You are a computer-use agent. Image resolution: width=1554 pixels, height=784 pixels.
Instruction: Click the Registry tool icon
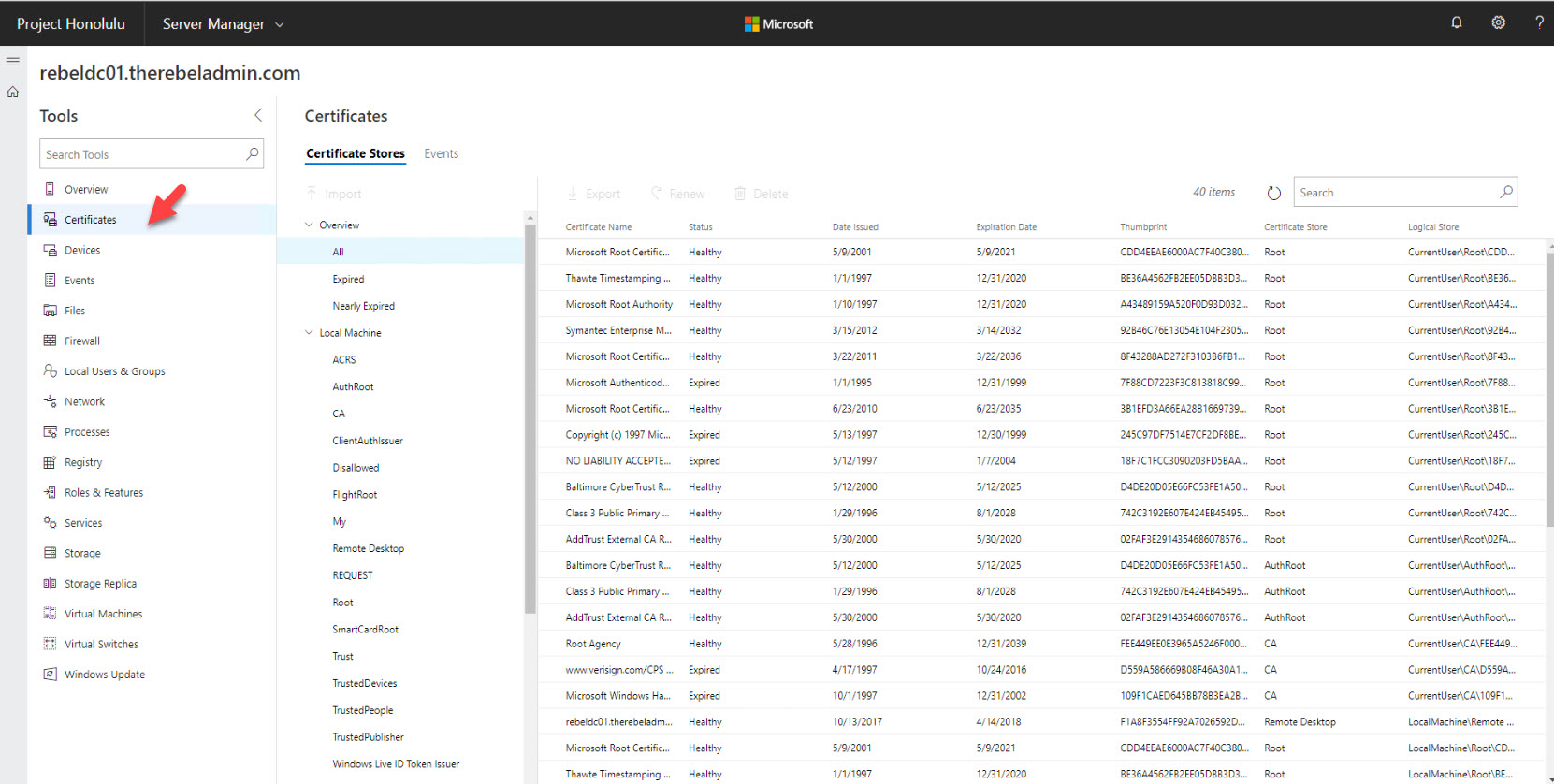click(x=50, y=462)
